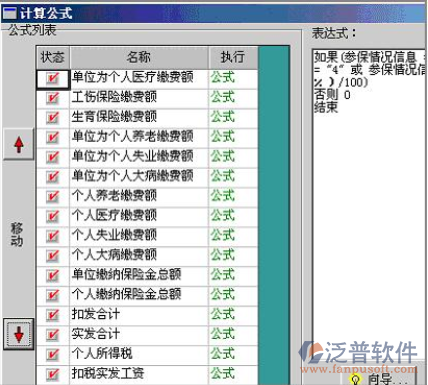Toggle checkbox for 生育保险缴费额
The width and height of the screenshot is (428, 385).
[53, 118]
